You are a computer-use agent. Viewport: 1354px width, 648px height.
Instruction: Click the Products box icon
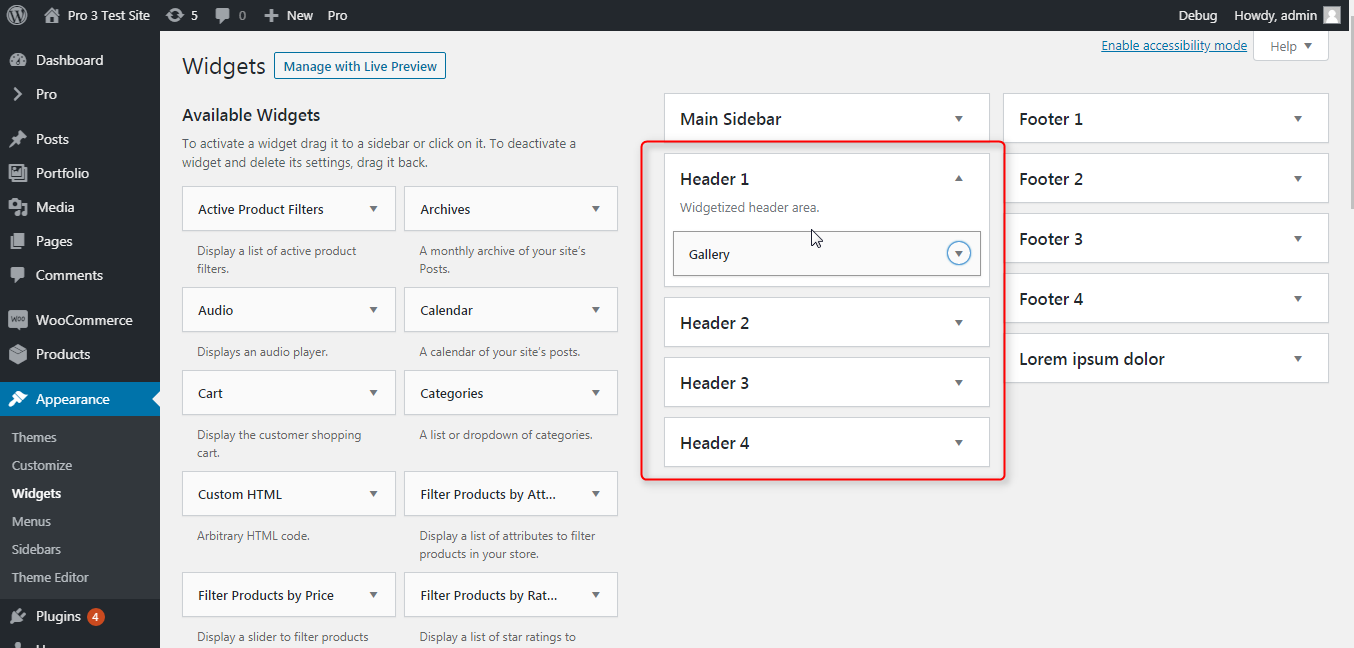click(18, 354)
